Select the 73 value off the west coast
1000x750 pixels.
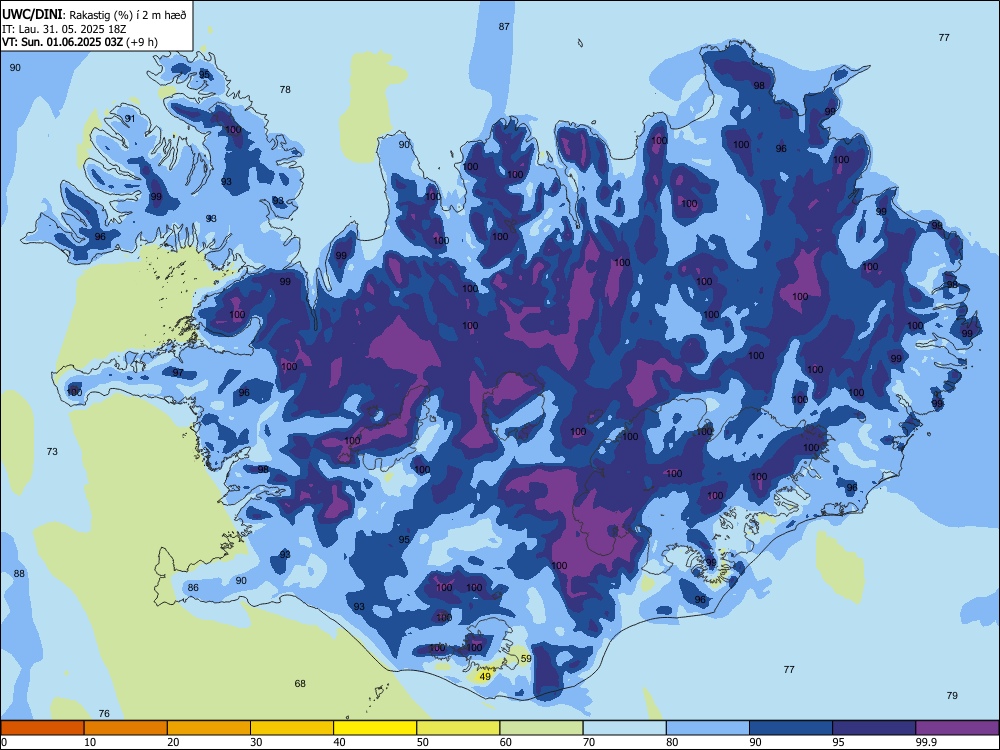coord(52,452)
